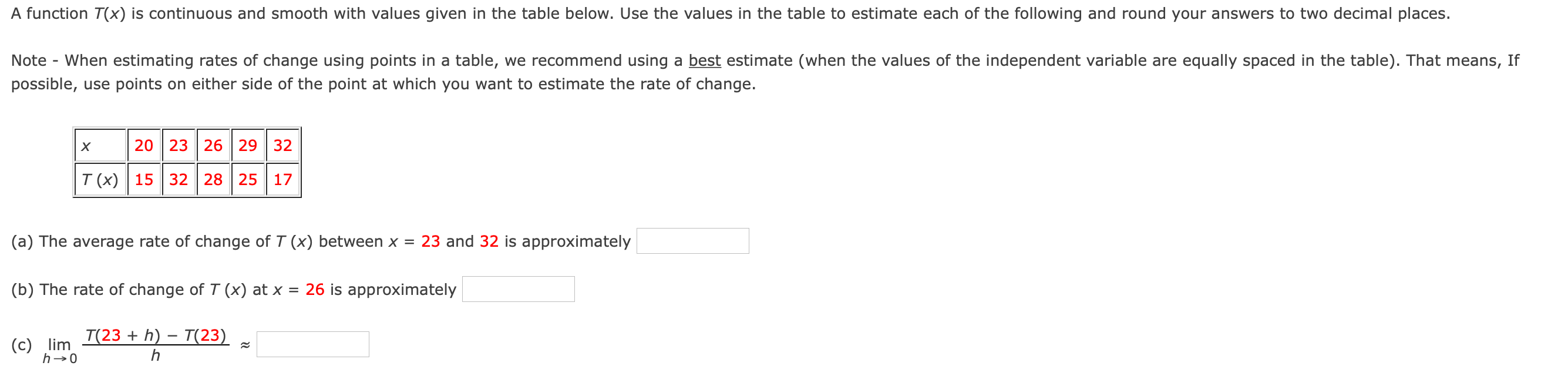The width and height of the screenshot is (1568, 376).
Task: Select the T(x) value 32 in the table
Action: tap(177, 180)
